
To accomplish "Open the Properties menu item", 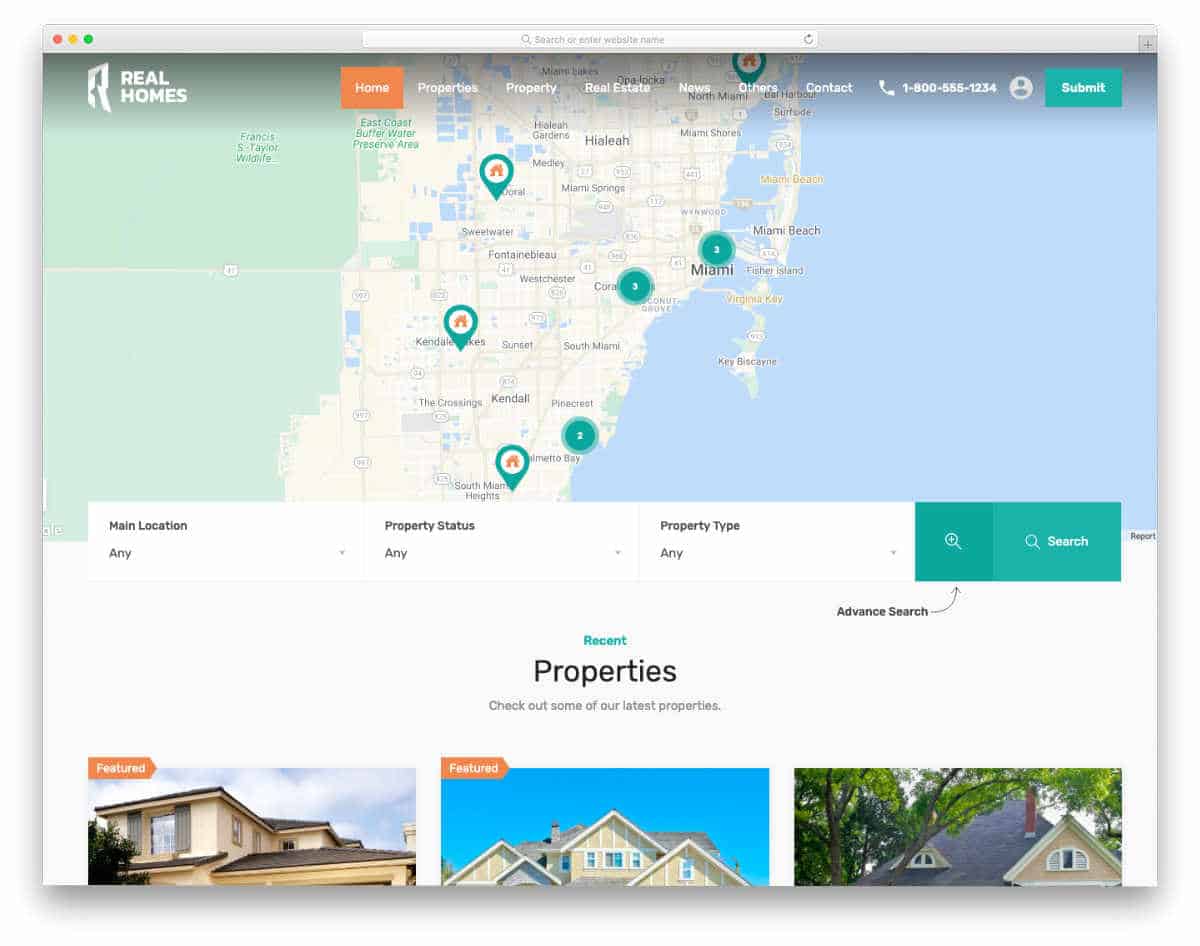I will pyautogui.click(x=447, y=88).
